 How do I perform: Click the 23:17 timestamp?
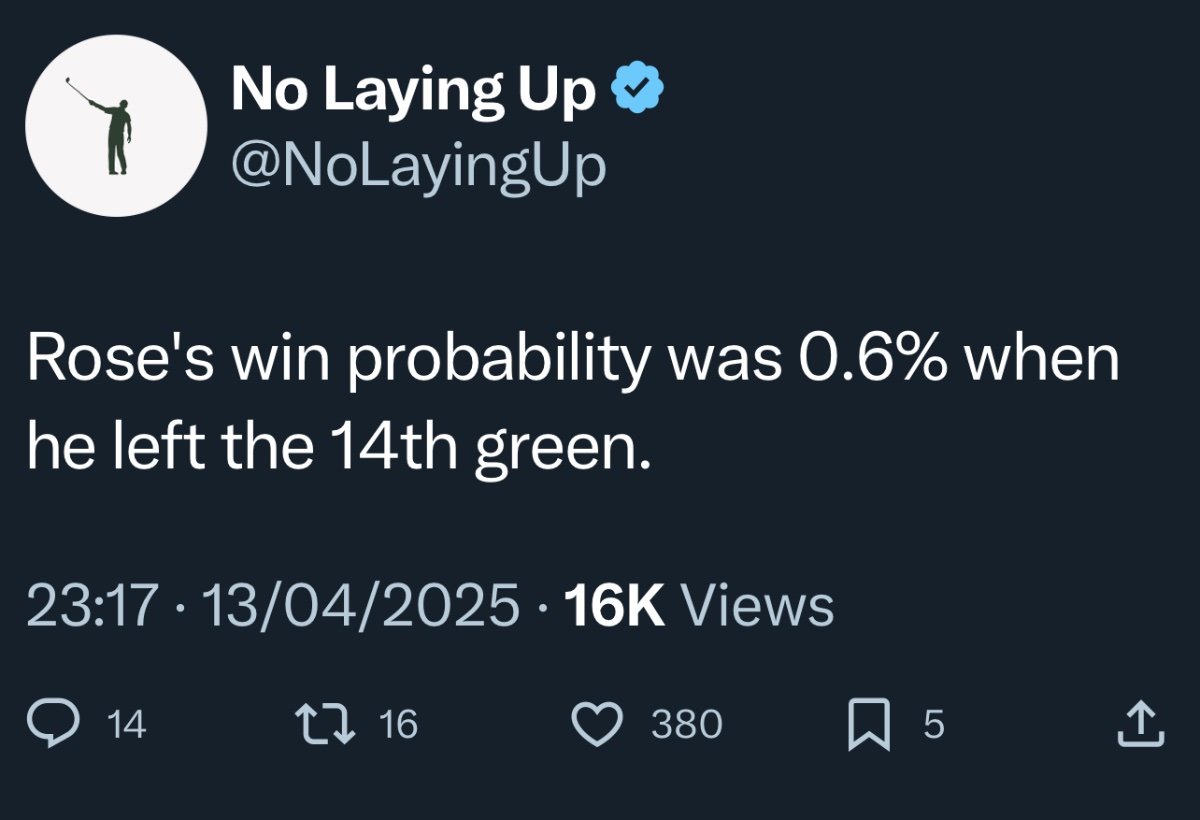pyautogui.click(x=92, y=605)
